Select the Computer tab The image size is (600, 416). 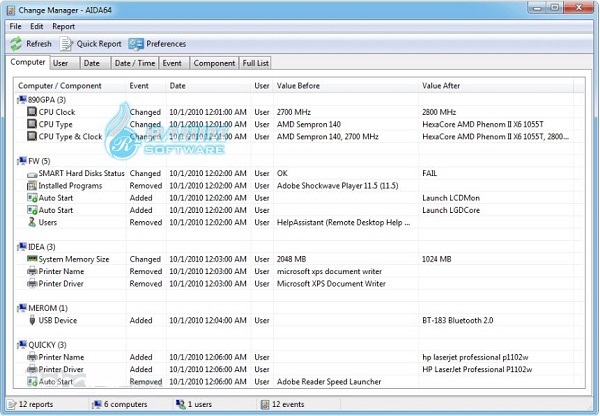(28, 62)
